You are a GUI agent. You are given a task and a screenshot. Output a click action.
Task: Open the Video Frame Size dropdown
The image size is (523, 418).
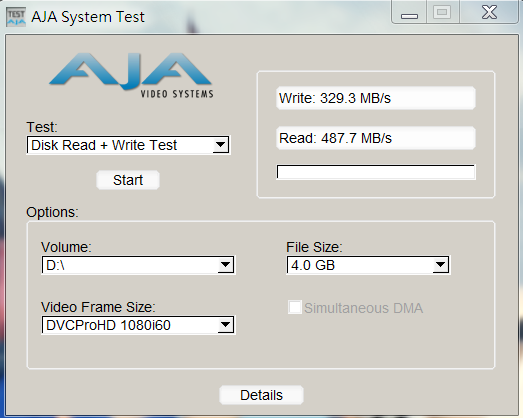138,325
